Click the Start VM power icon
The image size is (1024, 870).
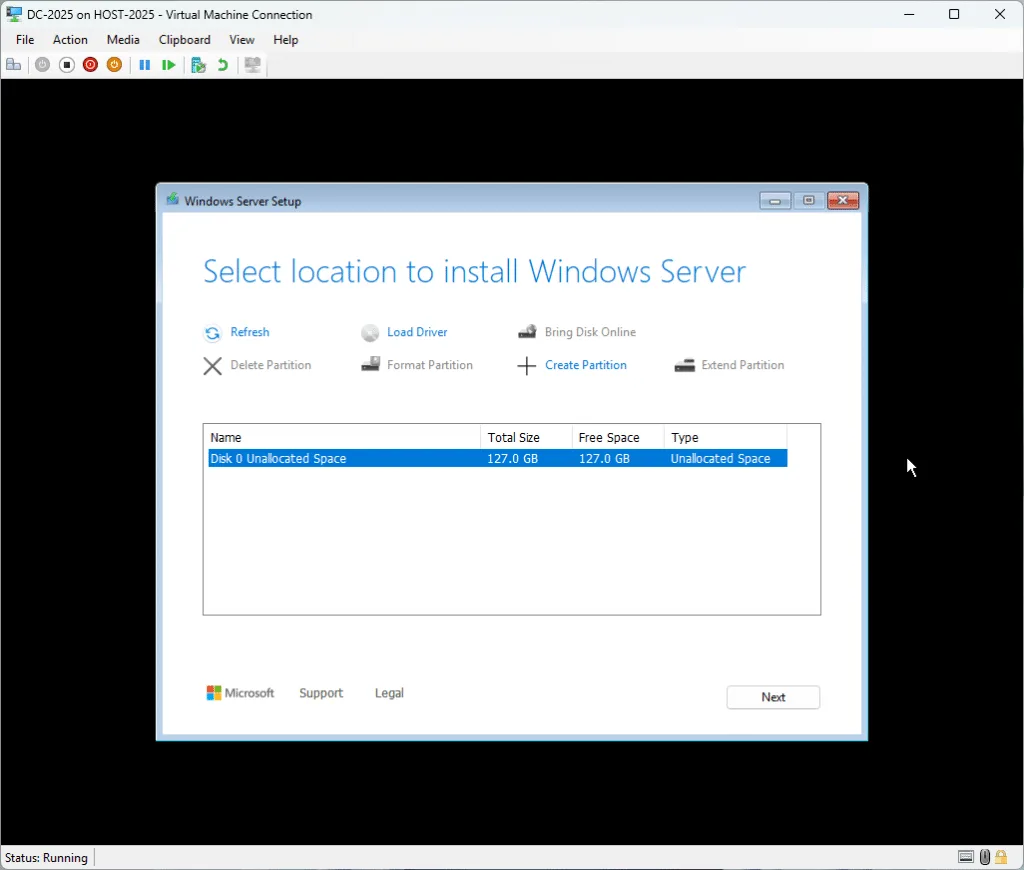(x=42, y=65)
